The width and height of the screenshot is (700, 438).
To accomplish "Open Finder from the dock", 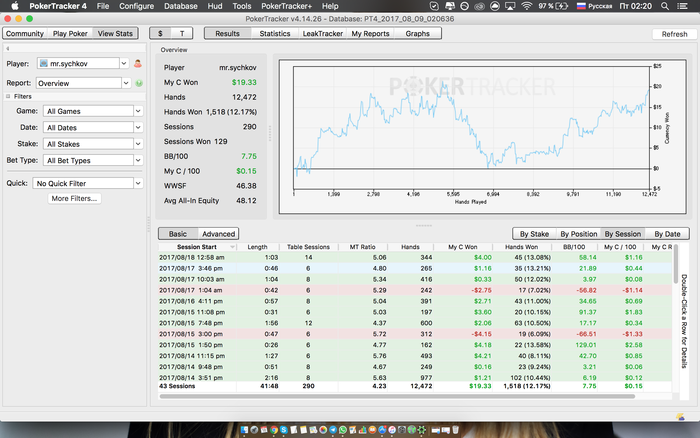I will point(244,430).
